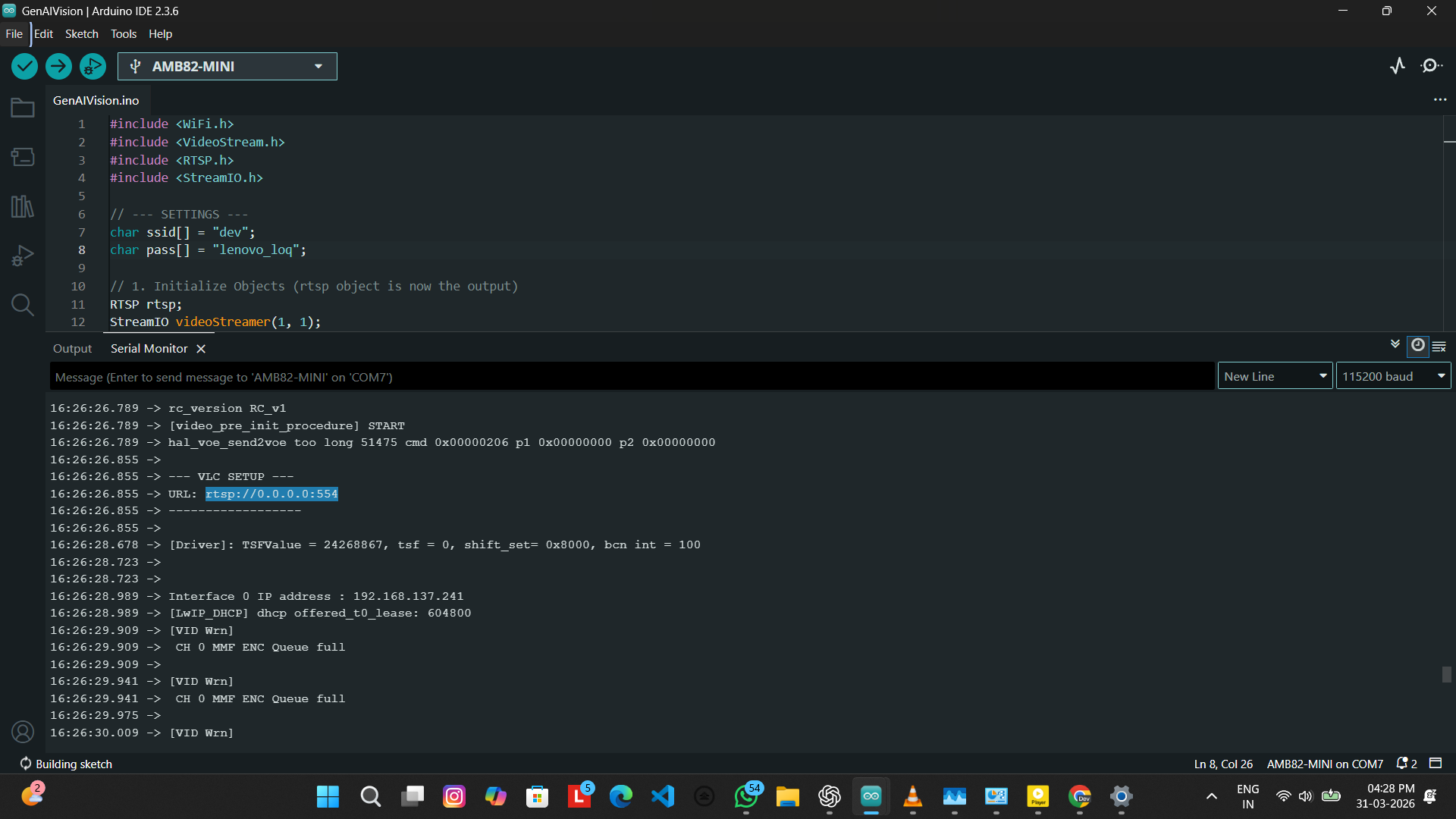1456x819 pixels.
Task: Open Serial Plotter waveform icon
Action: (x=1398, y=66)
